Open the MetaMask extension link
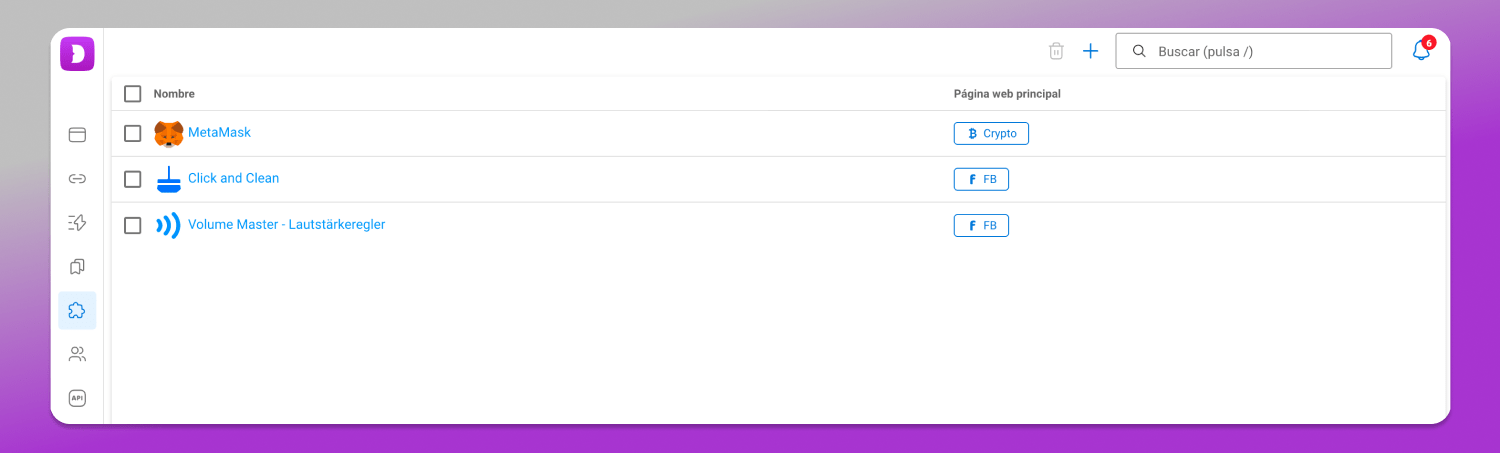 coord(219,133)
